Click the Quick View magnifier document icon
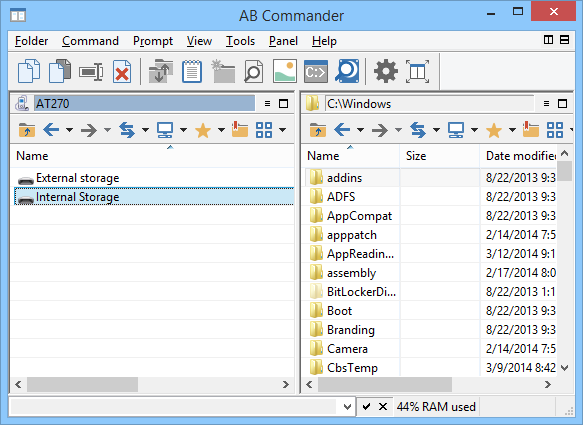Image resolution: width=583 pixels, height=425 pixels. pyautogui.click(x=253, y=71)
